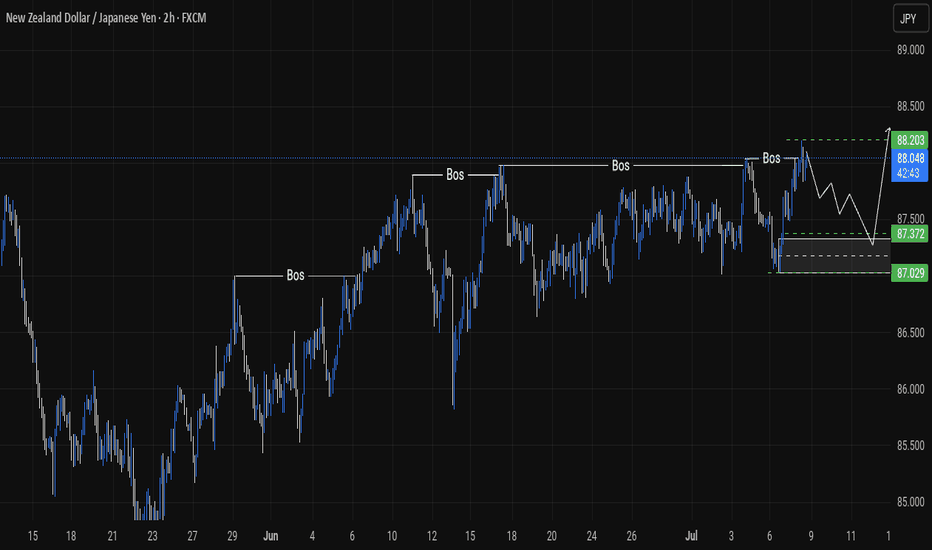Click the 27 date label on time axis
The height and width of the screenshot is (550, 932).
click(x=192, y=536)
